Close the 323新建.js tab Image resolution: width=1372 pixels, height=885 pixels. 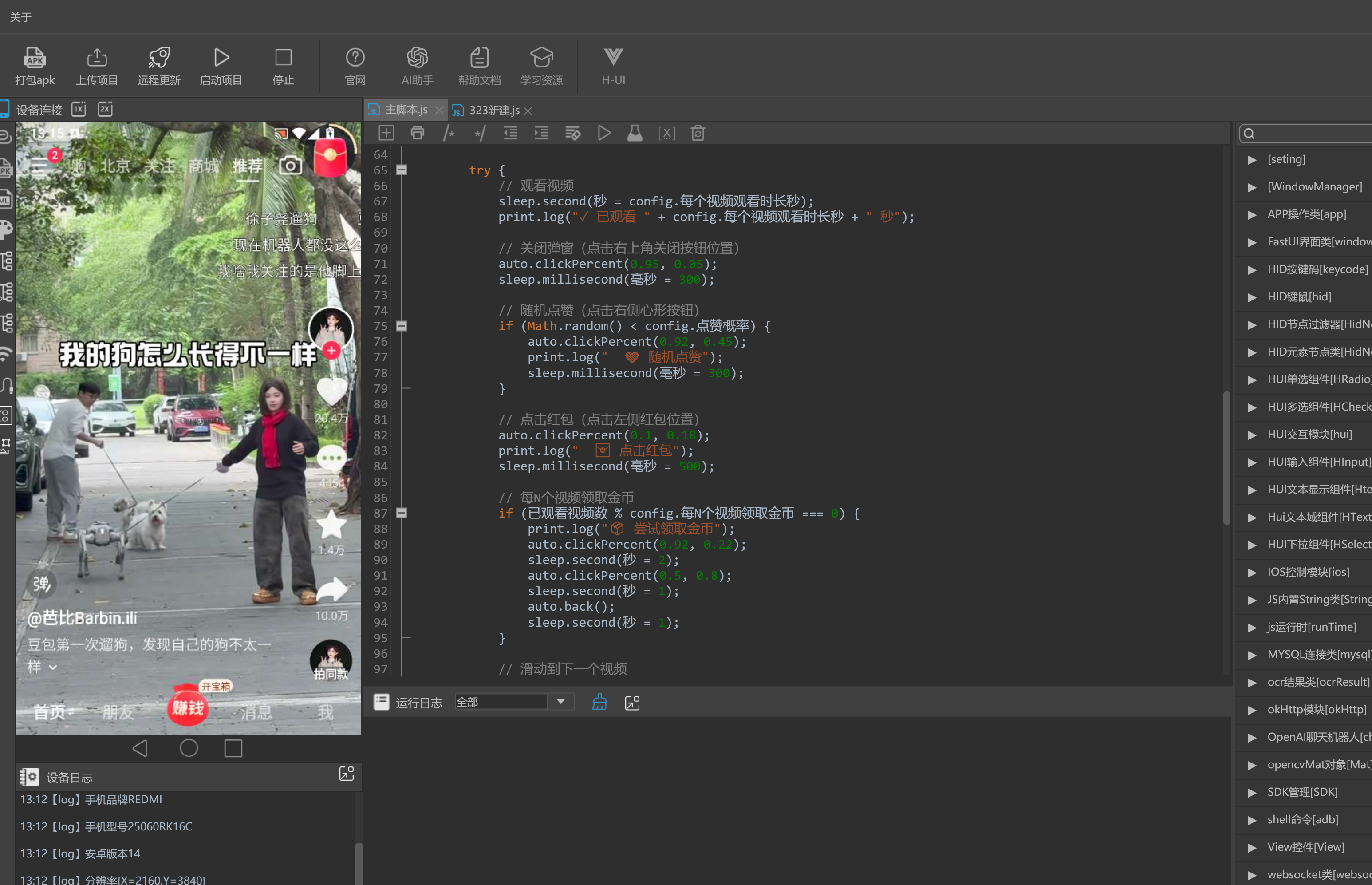pyautogui.click(x=528, y=111)
